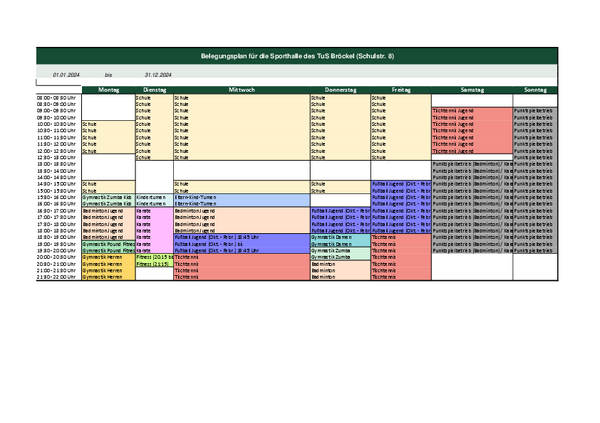The image size is (600, 423).
Task: Select Friday's 'Fußball Jugend' in the 14:30 - 15:00 row
Action: coord(401,184)
